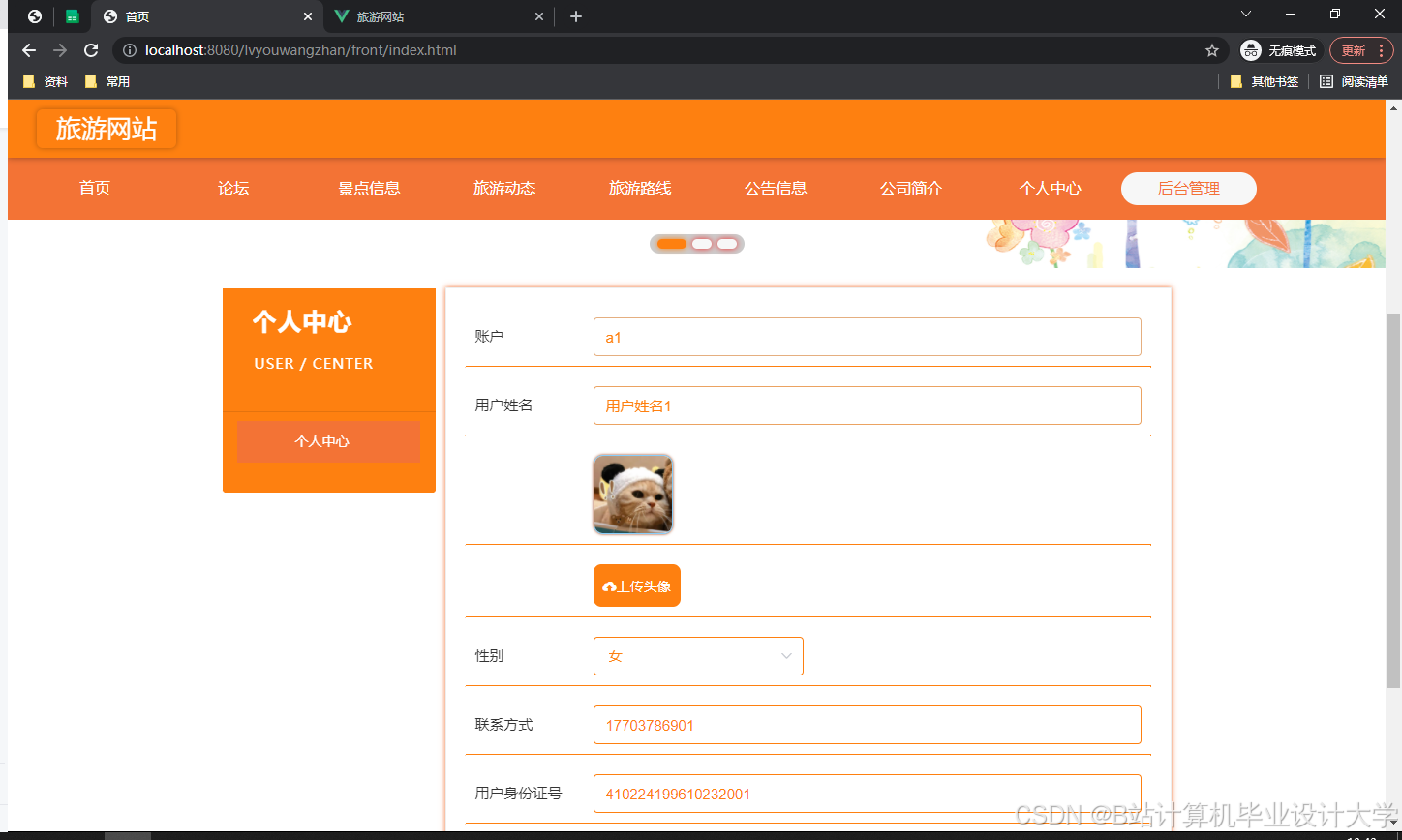Viewport: 1402px width, 840px height.
Task: Open 个人中心 in the top navigation bar
Action: pos(1051,189)
